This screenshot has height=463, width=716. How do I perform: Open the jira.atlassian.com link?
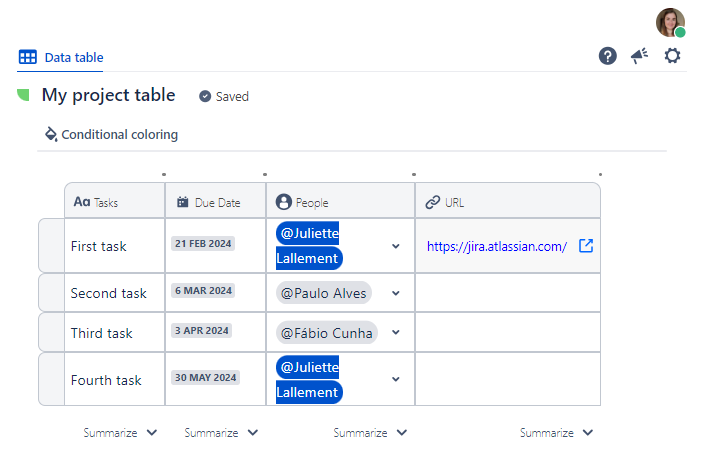coord(497,246)
